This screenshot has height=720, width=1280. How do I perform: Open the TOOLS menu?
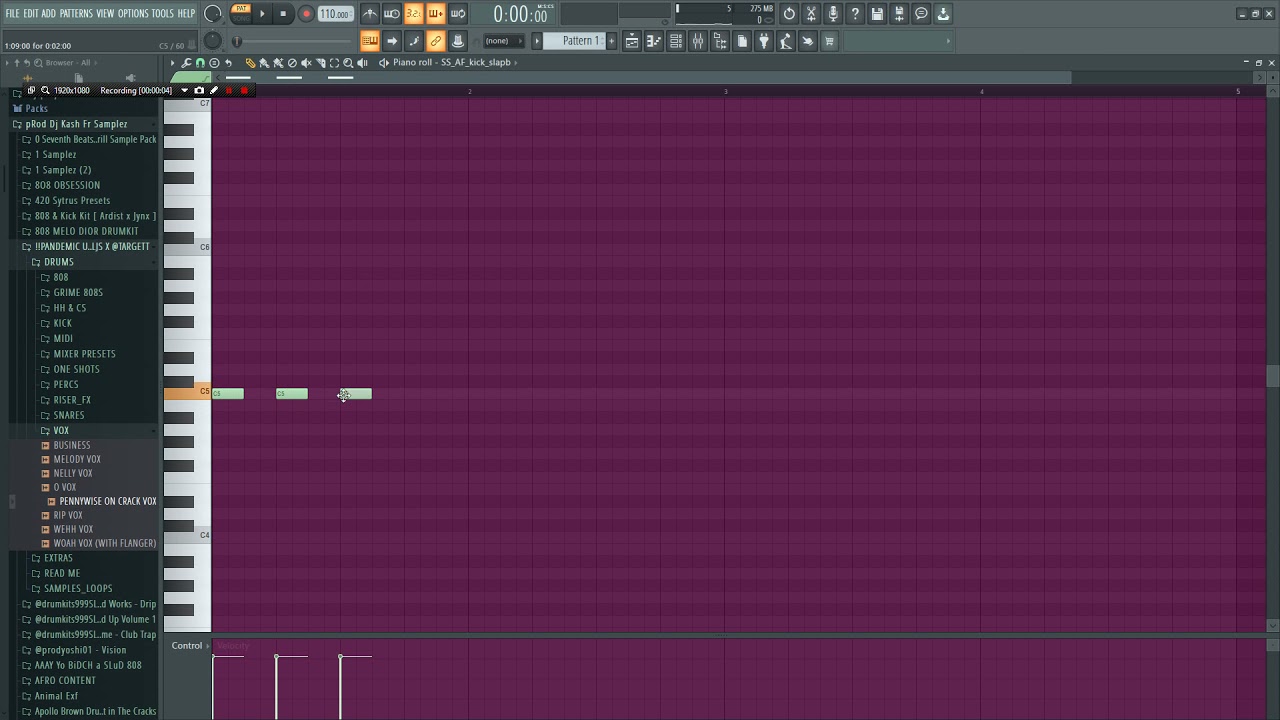(x=163, y=14)
